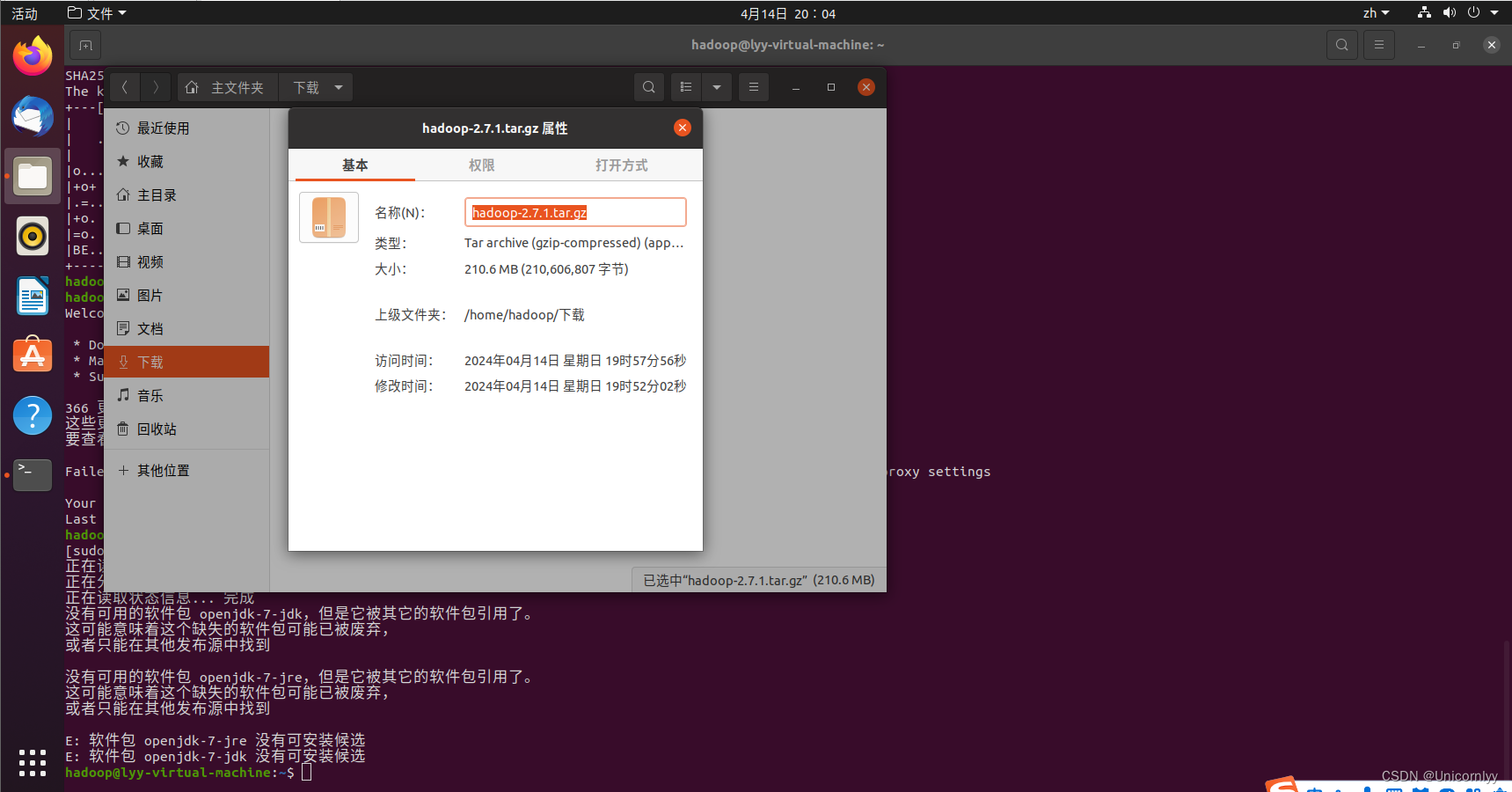1512x792 pixels.
Task: Search files in the file manager
Action: [x=649, y=87]
